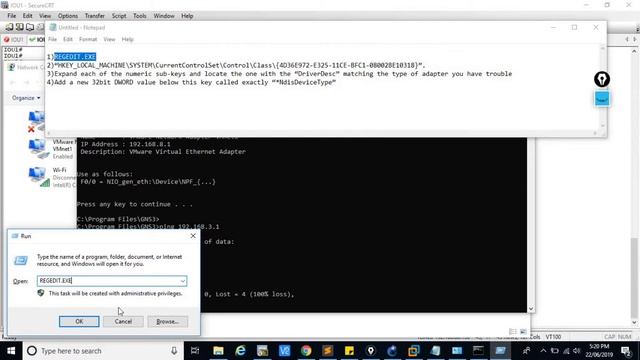Click the taskbar clock showing 5:20 PM
This screenshot has height=360, width=640.
pyautogui.click(x=599, y=351)
